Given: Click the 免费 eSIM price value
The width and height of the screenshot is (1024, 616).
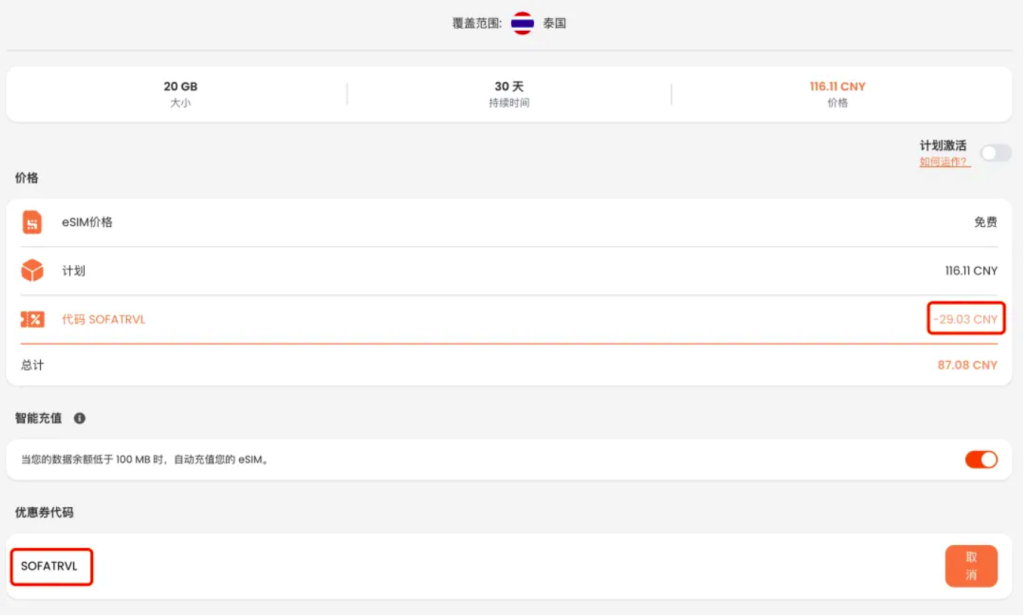Looking at the screenshot, I should tap(985, 222).
